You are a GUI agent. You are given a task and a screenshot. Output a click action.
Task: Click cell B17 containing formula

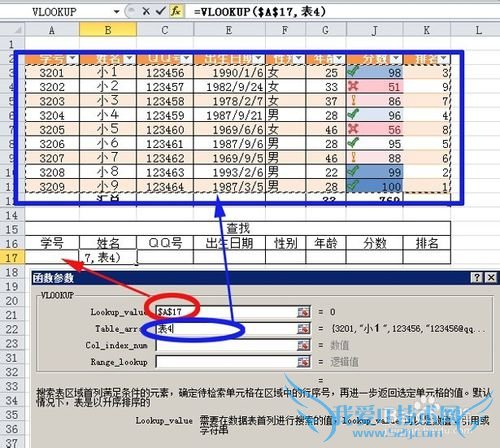(x=108, y=258)
